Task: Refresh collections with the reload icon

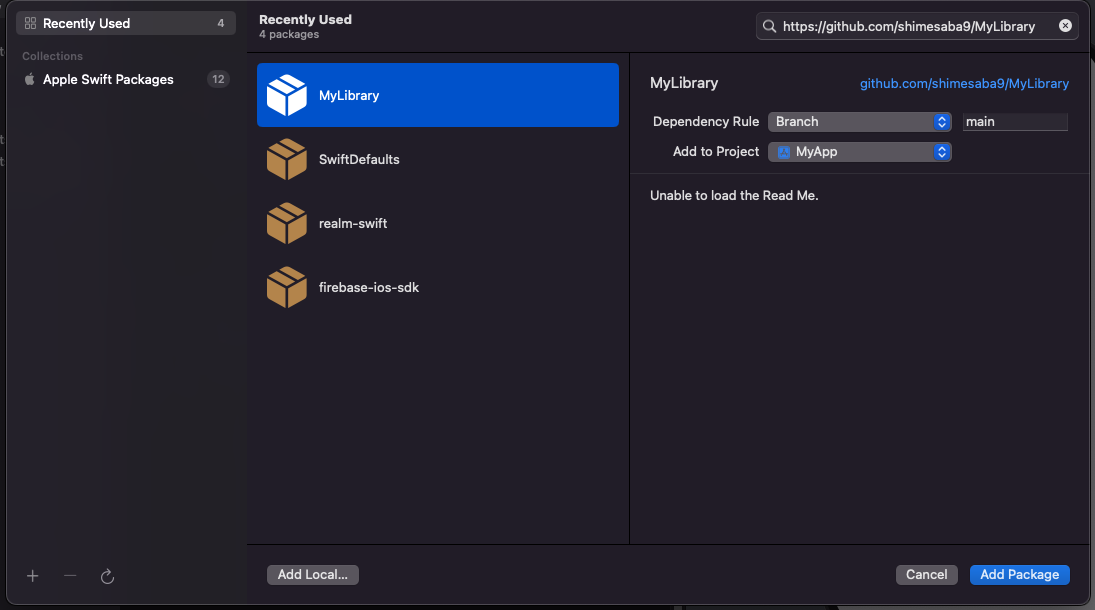Action: [107, 576]
